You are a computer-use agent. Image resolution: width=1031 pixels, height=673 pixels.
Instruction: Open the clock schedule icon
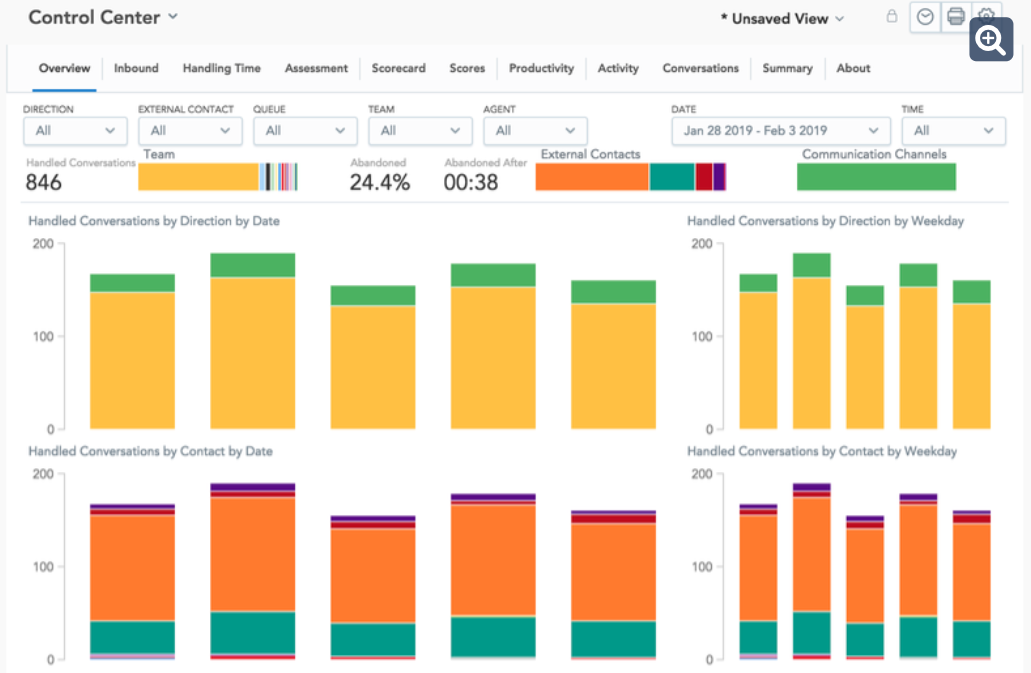(x=925, y=17)
